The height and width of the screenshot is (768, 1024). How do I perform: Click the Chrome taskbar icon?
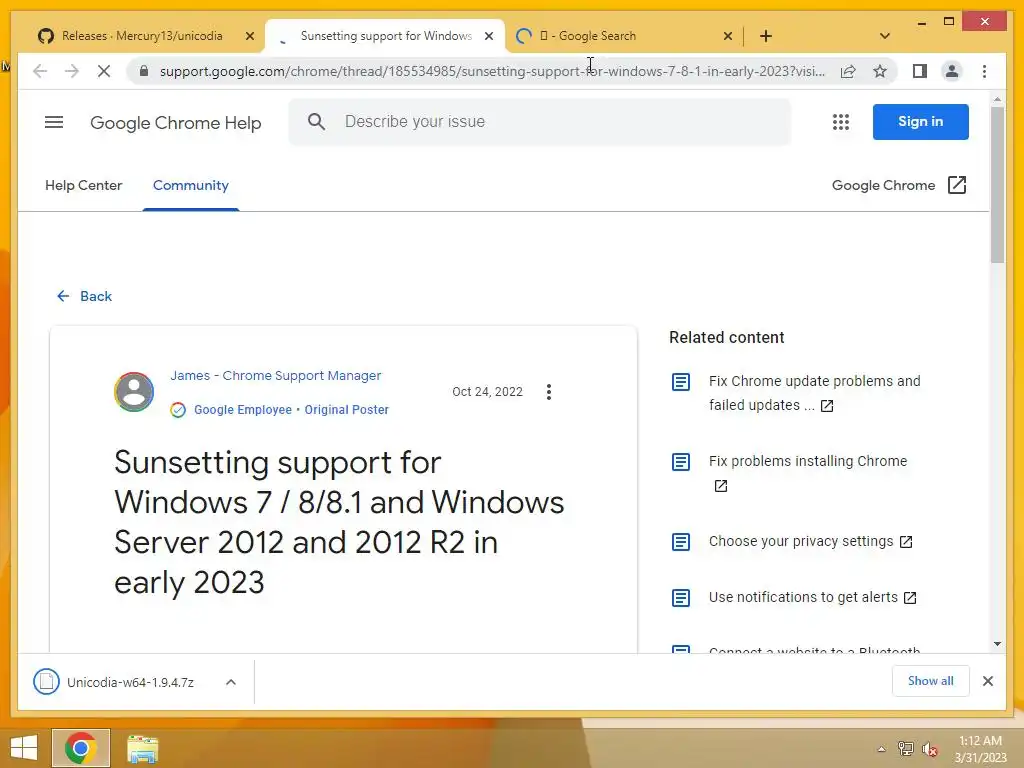pos(81,748)
